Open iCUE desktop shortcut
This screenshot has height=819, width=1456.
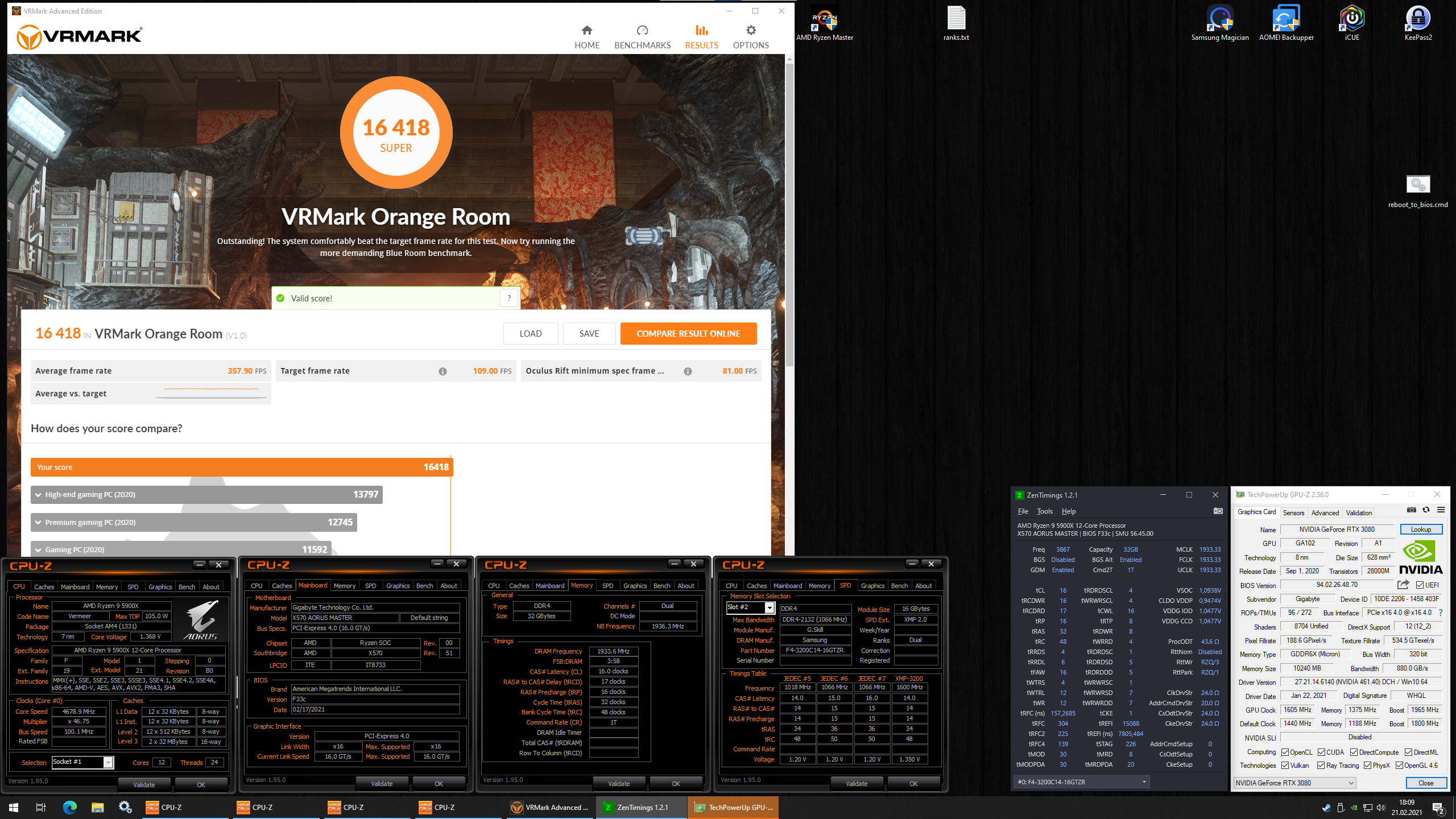point(1352,24)
